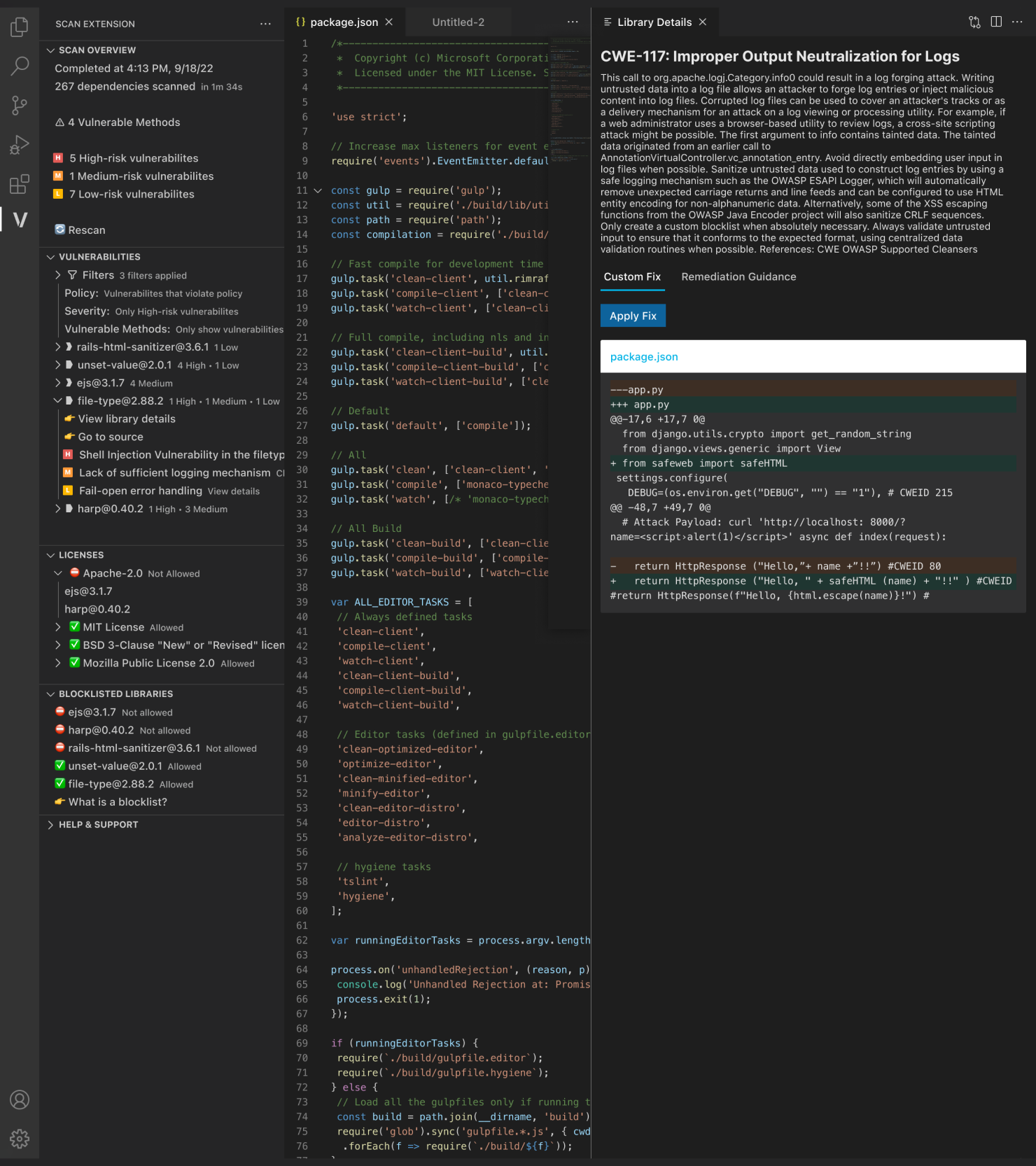Click the Medium-risk orange M badge

[x=58, y=176]
